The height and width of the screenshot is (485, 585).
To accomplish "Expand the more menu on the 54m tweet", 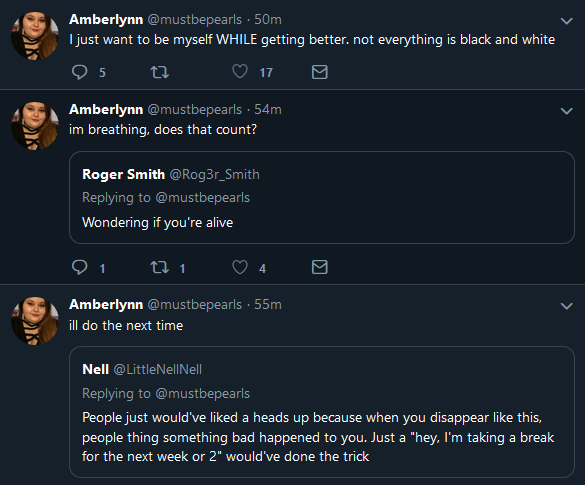I will coord(567,111).
